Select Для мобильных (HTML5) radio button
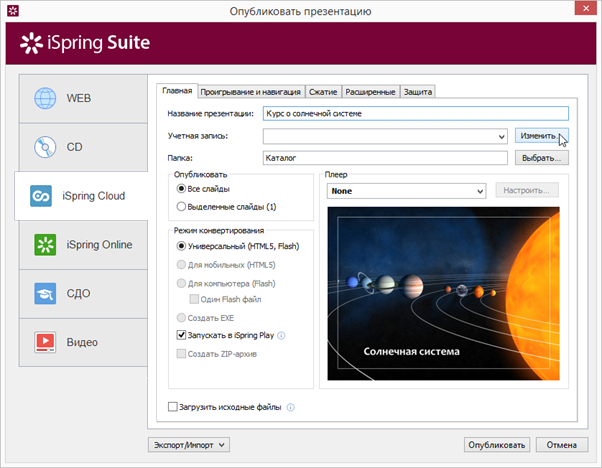 181,265
